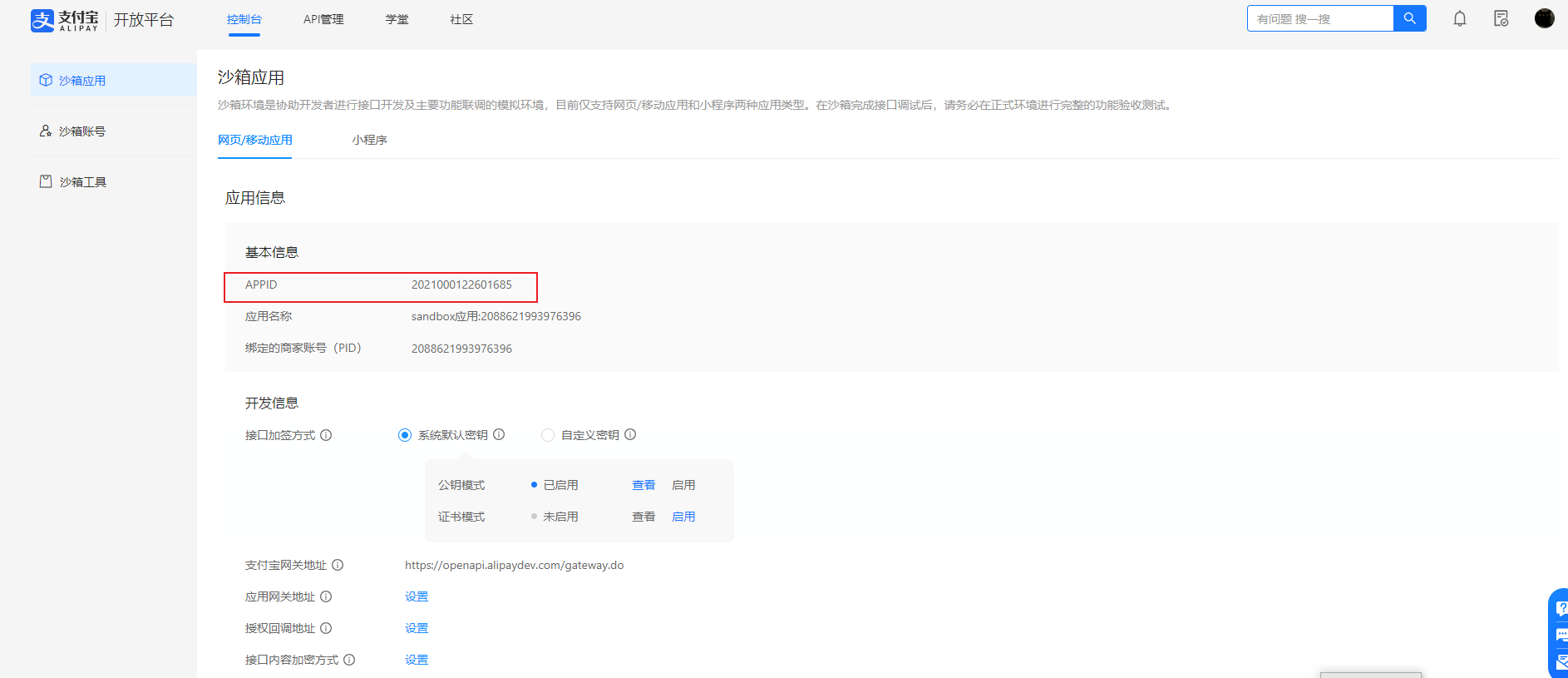Click 应用名称 value sandbox应用
This screenshot has height=678, width=1568.
(496, 316)
